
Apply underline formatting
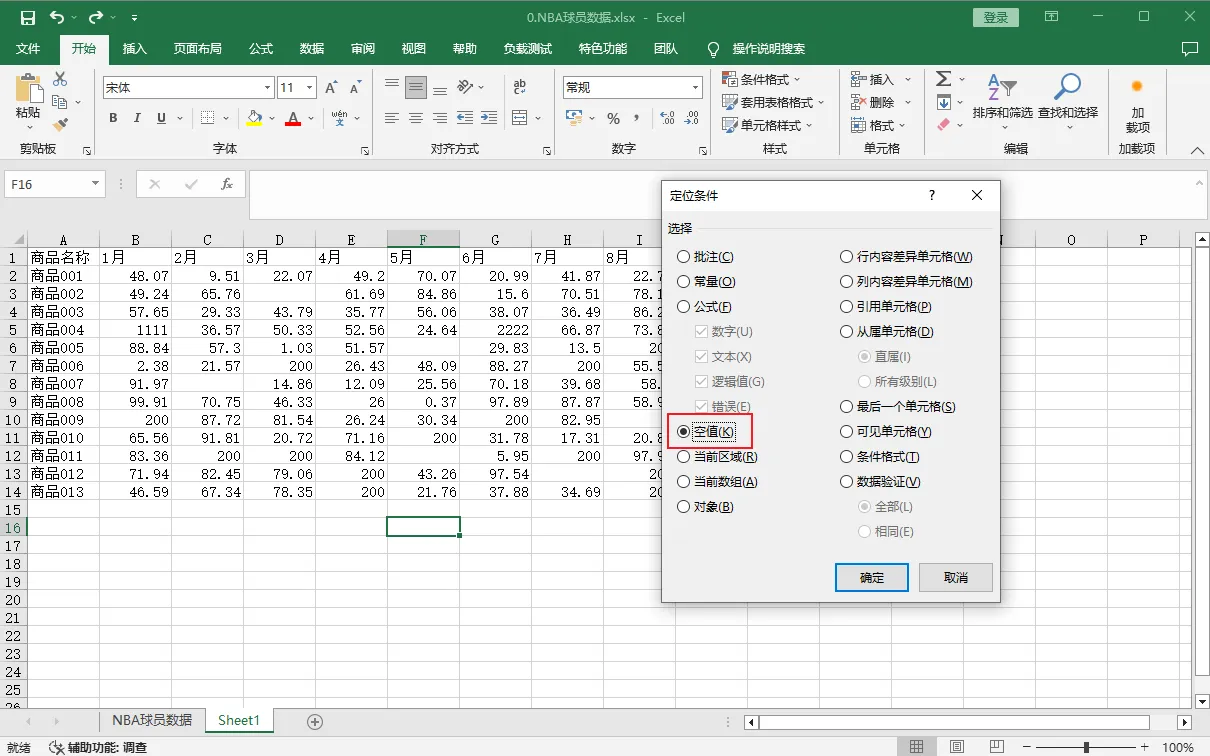point(161,118)
